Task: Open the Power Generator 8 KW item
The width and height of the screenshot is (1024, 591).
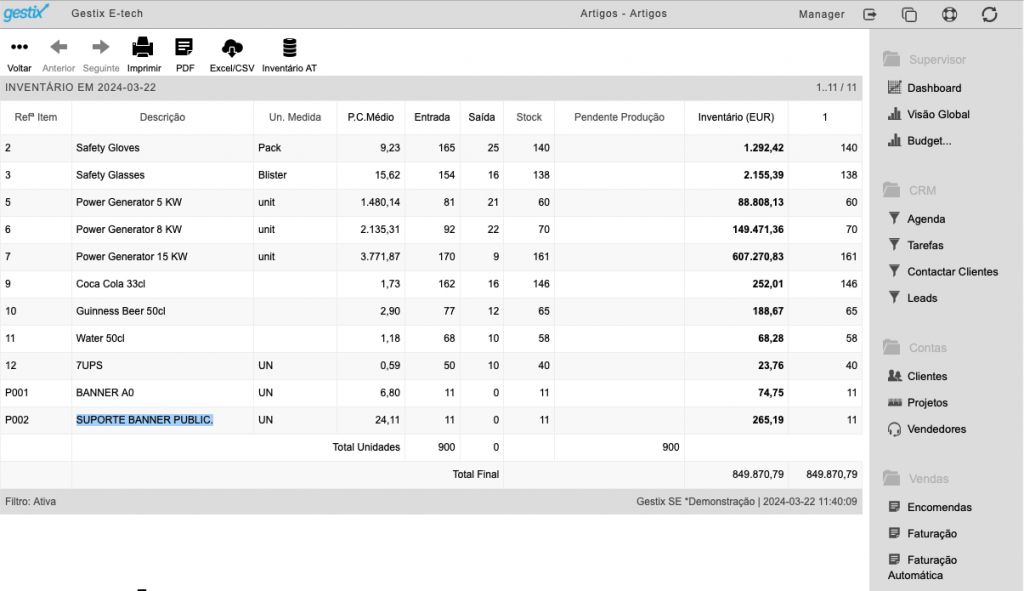Action: 129,229
